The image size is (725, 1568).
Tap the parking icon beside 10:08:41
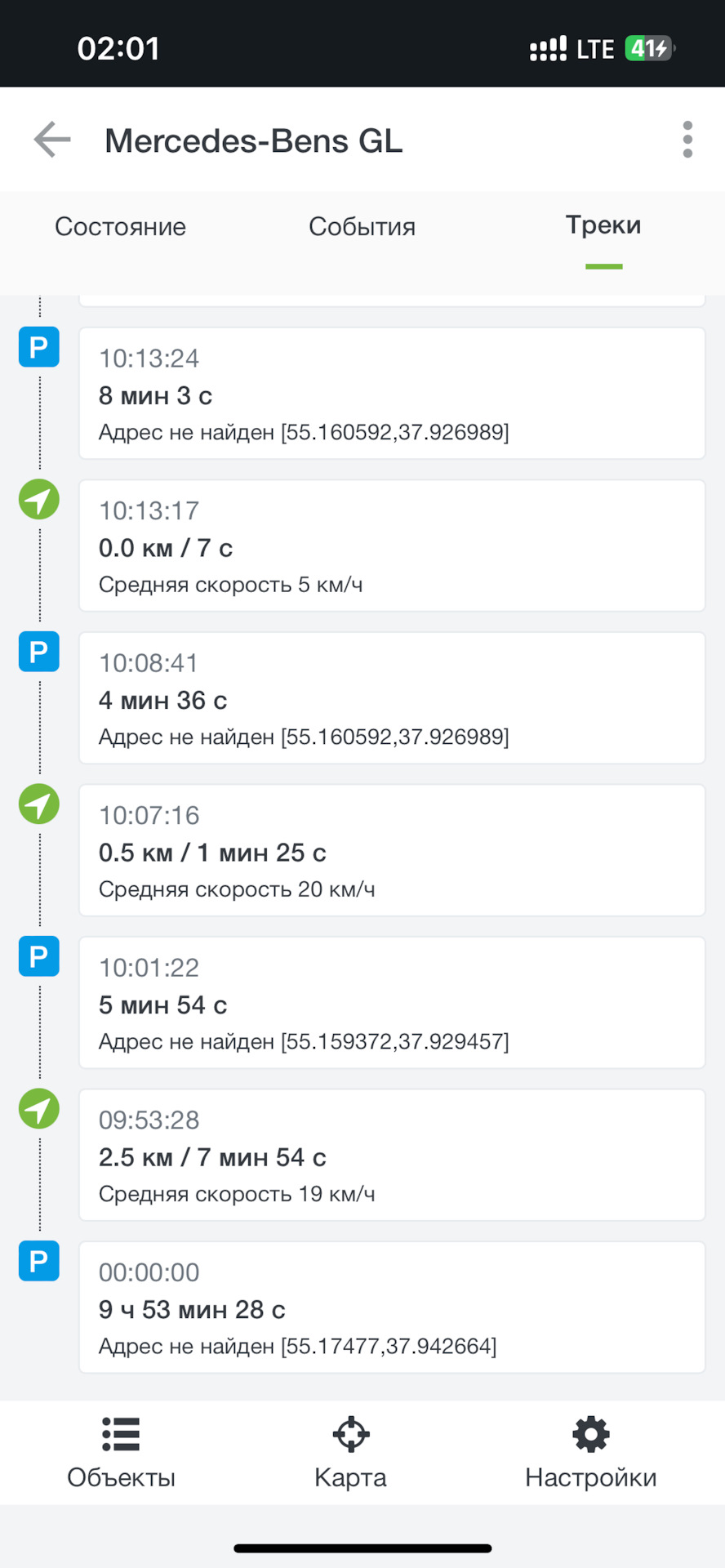click(39, 652)
